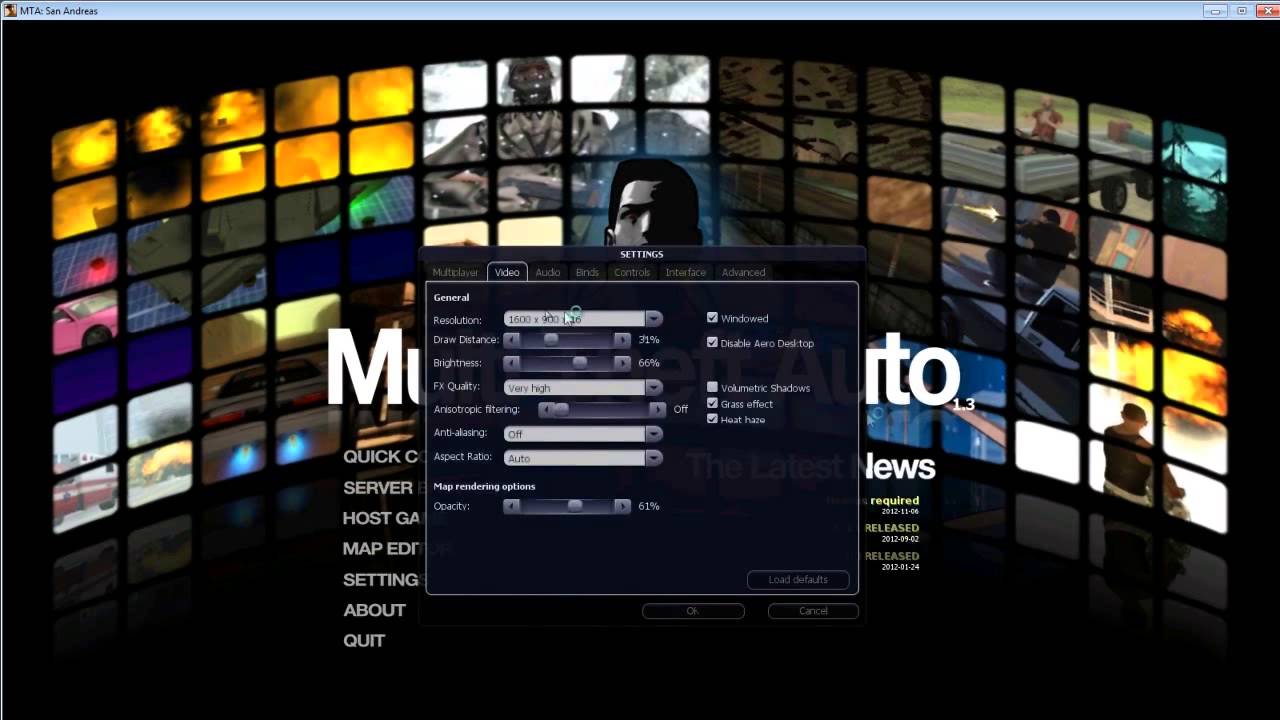Go to the Controls tab
The width and height of the screenshot is (1280, 720).
click(632, 272)
